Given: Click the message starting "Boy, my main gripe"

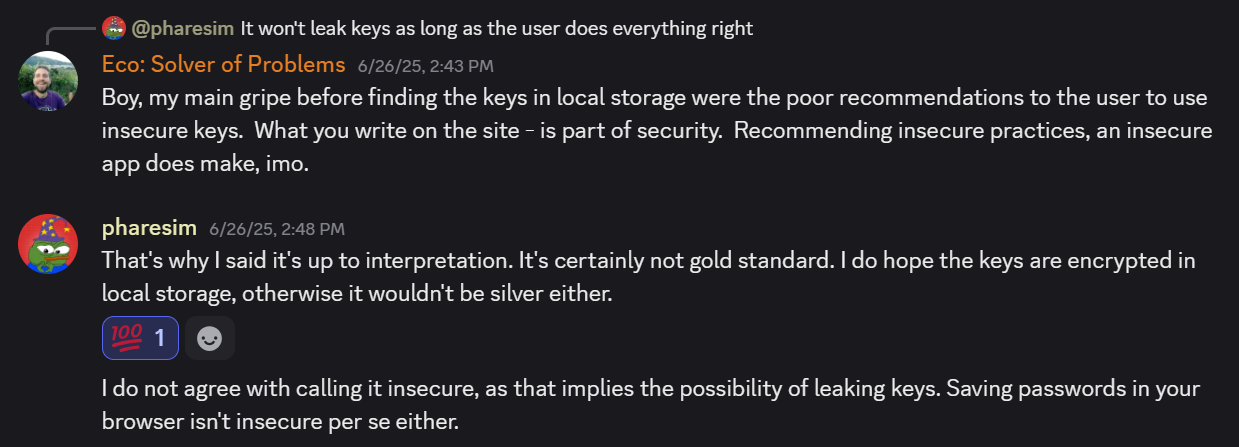Looking at the screenshot, I should [x=657, y=131].
